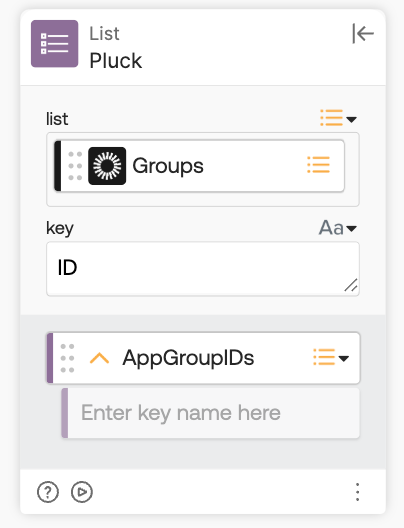Focus the 'Enter key name here' field
This screenshot has width=404, height=528.
(x=211, y=413)
